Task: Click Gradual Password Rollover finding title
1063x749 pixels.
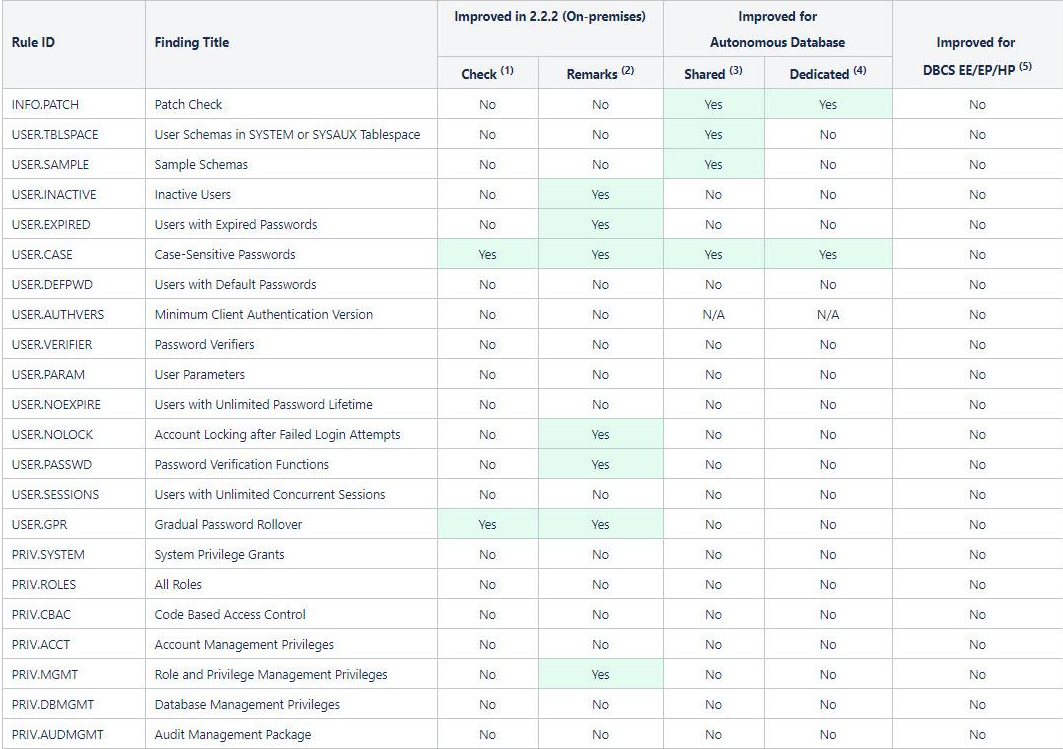Action: click(228, 524)
